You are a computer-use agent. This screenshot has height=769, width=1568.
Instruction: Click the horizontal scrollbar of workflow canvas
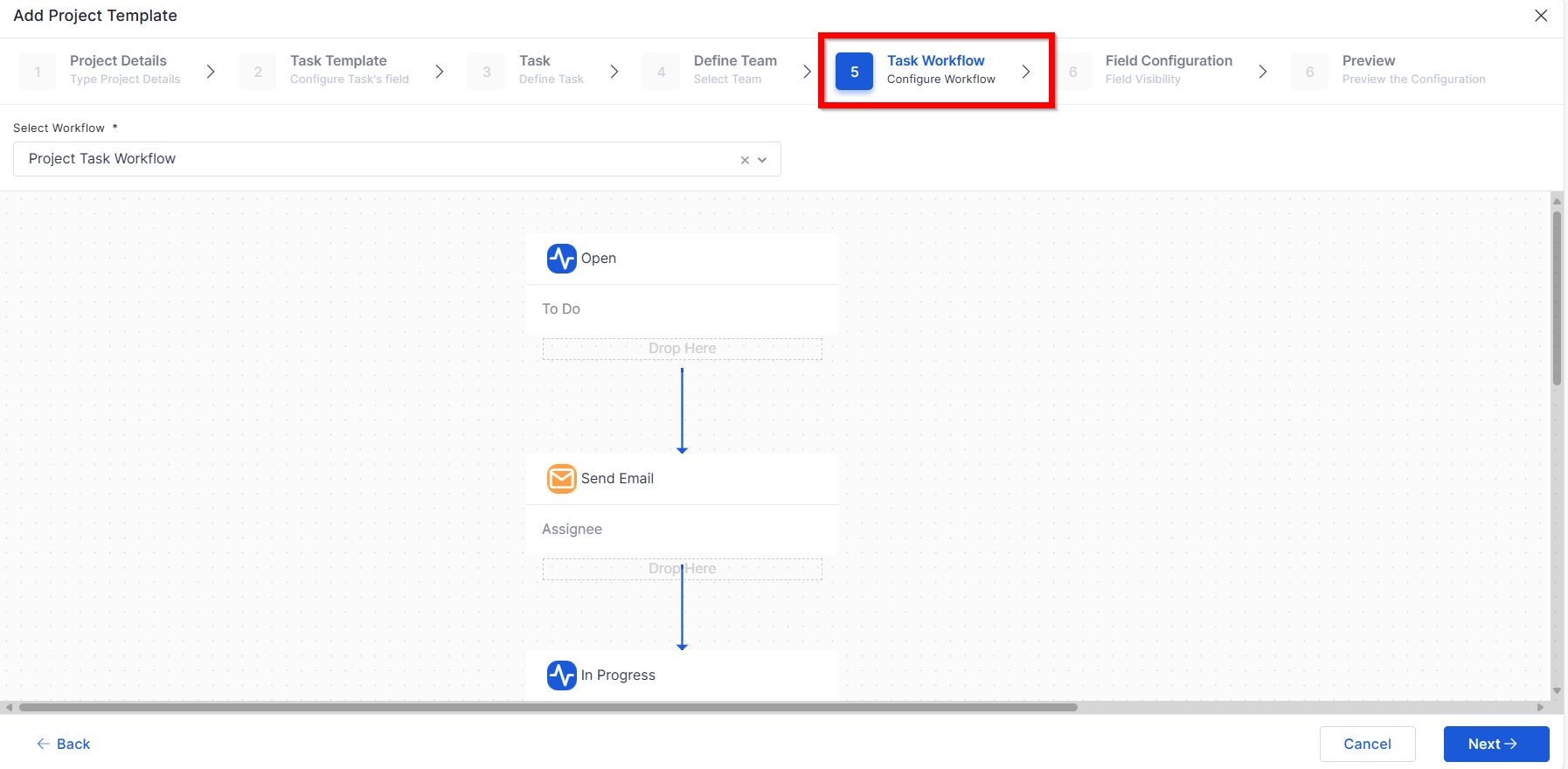click(x=548, y=707)
